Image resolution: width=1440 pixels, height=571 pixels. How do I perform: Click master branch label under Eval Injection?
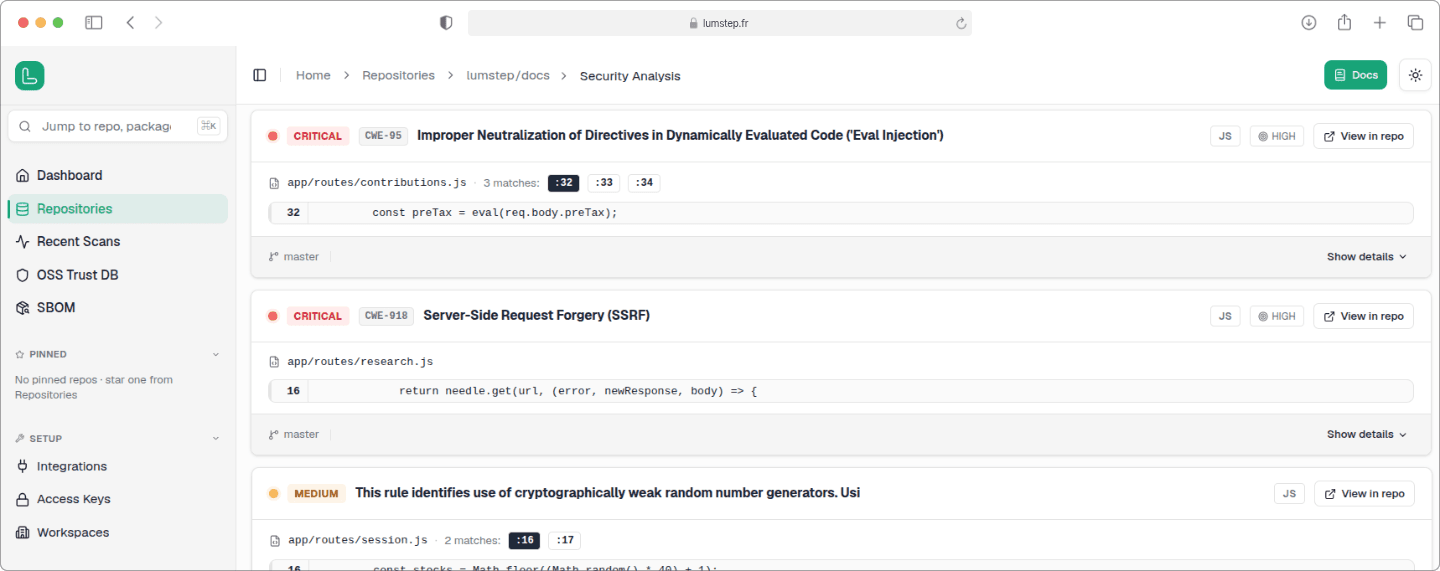pyautogui.click(x=301, y=257)
